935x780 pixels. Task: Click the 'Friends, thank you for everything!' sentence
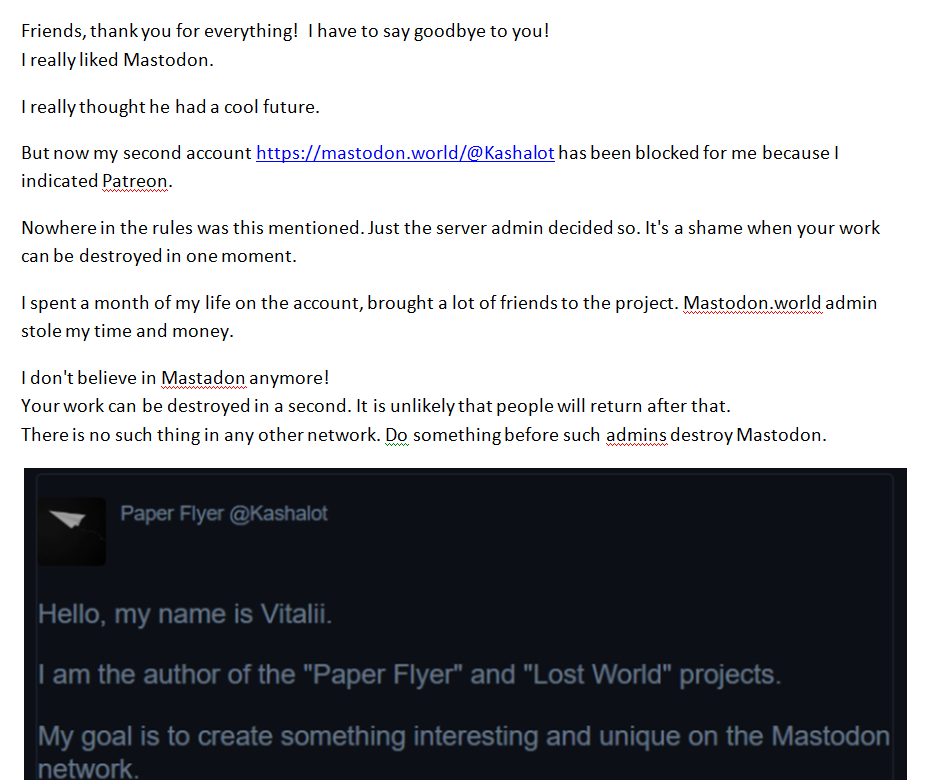pos(159,31)
